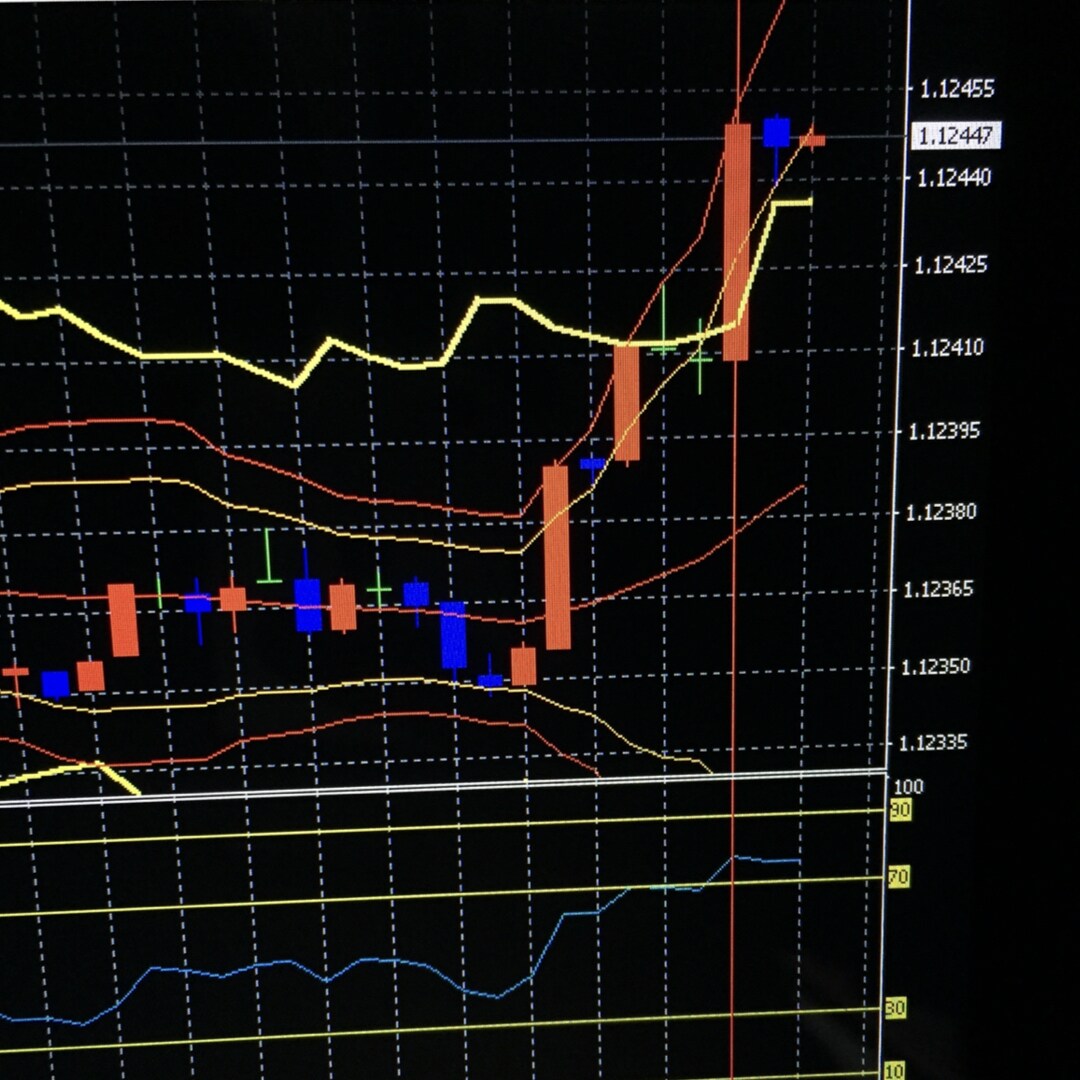Screen dimensions: 1080x1080
Task: Select the RSI 30 level label
Action: point(895,1008)
